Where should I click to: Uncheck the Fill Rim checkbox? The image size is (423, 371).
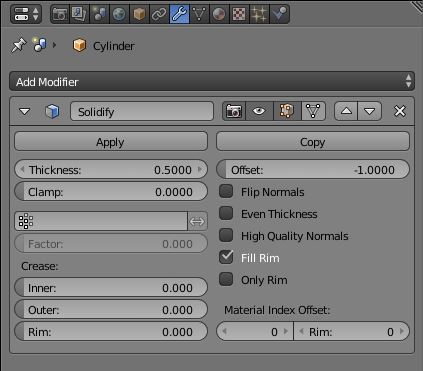(x=226, y=257)
